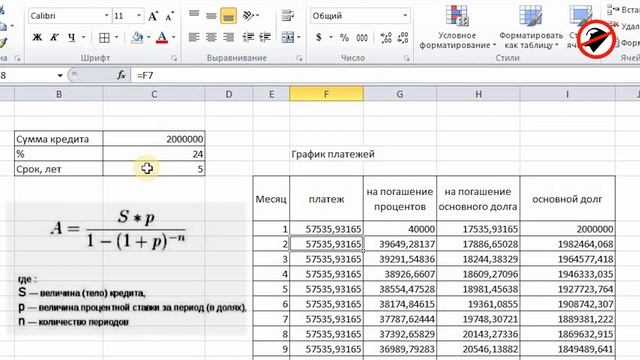This screenshot has height=360, width=640.
Task: Increase font size with the large A button
Action: coord(153,16)
